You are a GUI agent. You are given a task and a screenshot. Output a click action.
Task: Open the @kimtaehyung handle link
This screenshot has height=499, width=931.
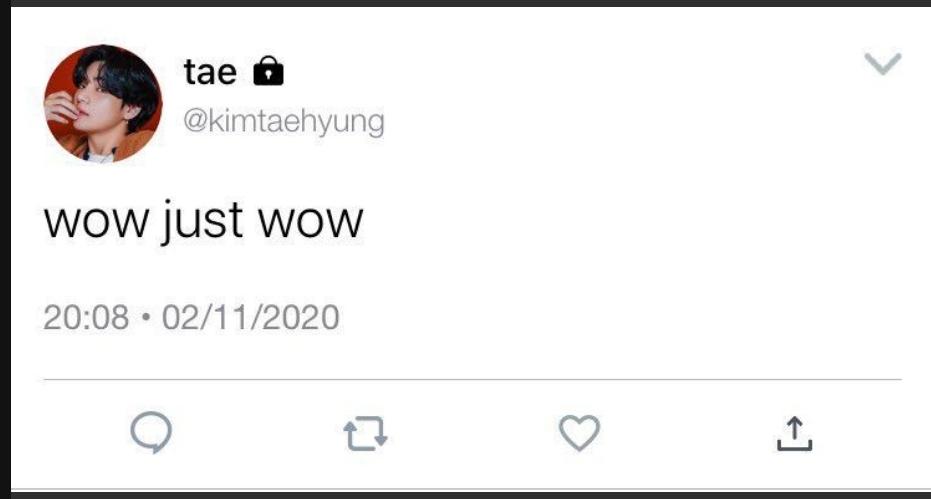[x=284, y=122]
